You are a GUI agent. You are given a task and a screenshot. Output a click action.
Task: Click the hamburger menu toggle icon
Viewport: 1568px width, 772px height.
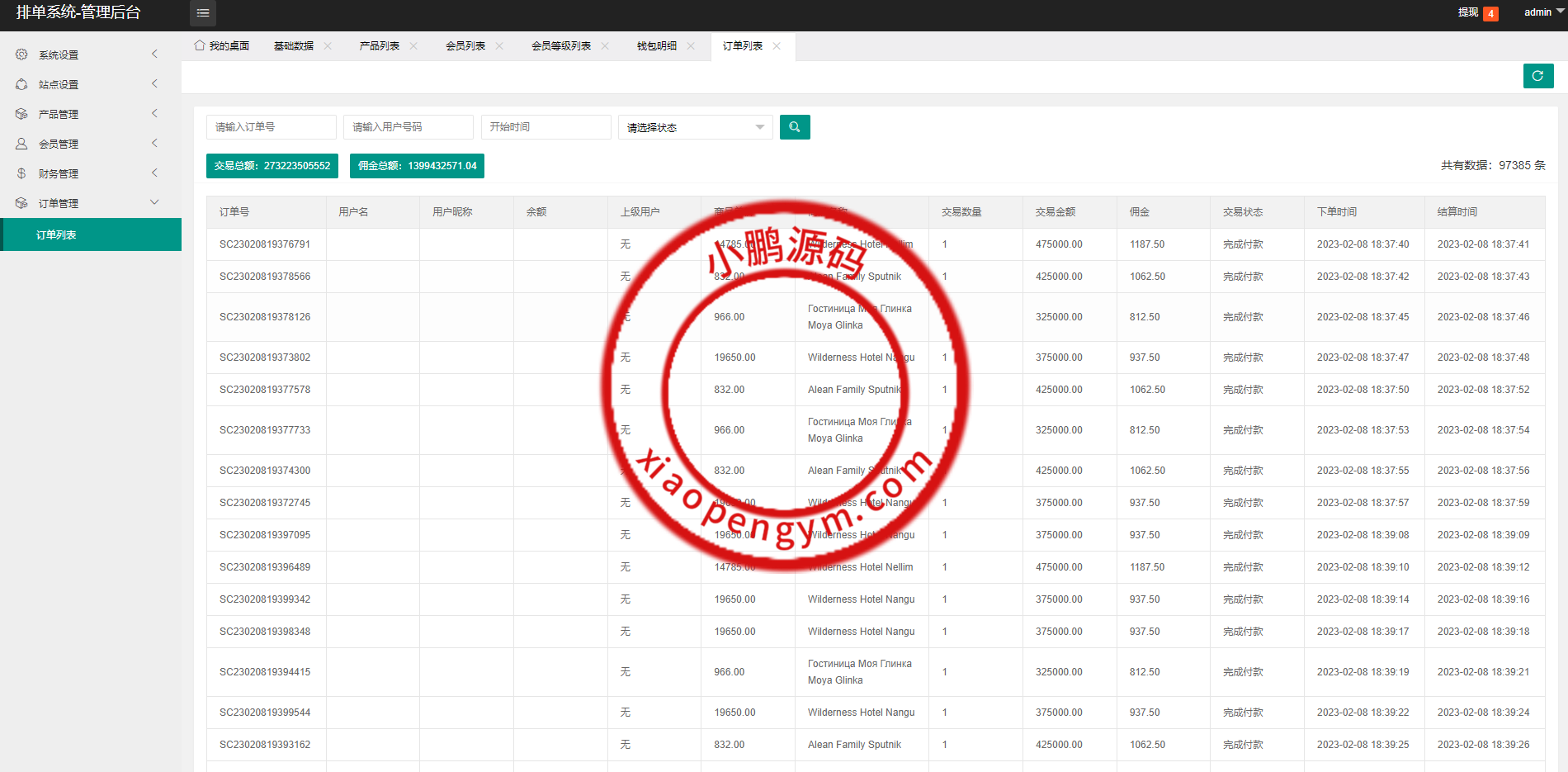pos(202,13)
